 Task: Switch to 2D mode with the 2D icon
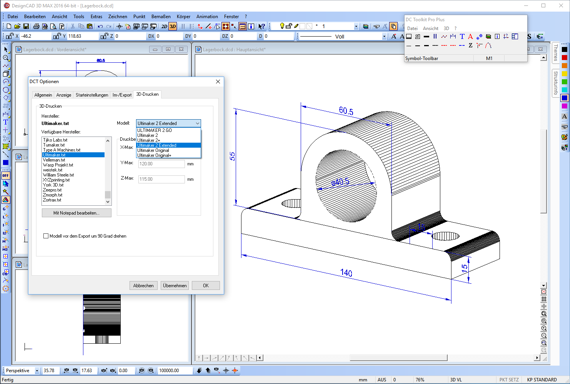pos(164,26)
